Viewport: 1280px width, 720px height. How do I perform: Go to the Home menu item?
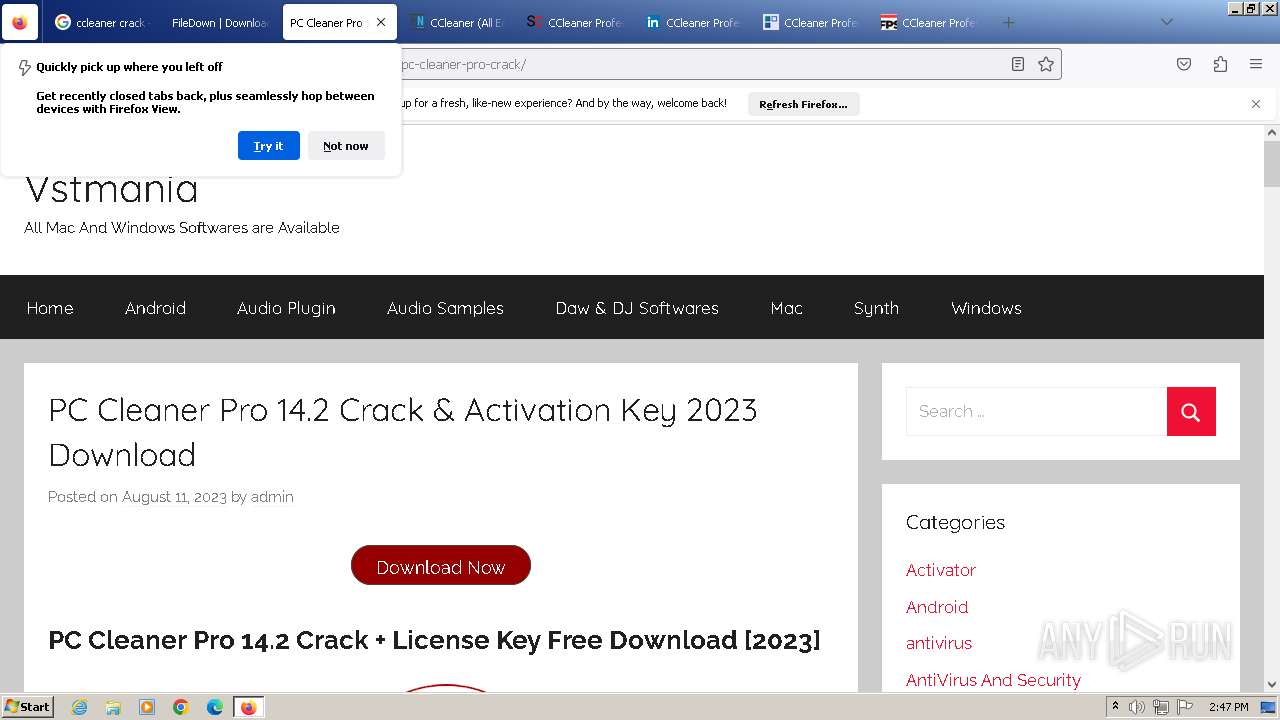[x=50, y=308]
